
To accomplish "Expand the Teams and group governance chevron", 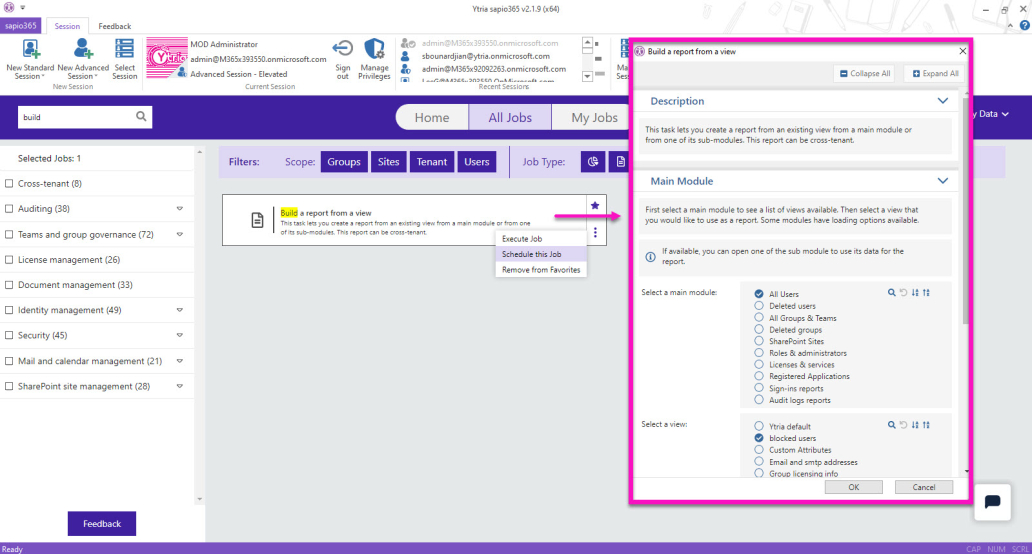I will click(180, 234).
